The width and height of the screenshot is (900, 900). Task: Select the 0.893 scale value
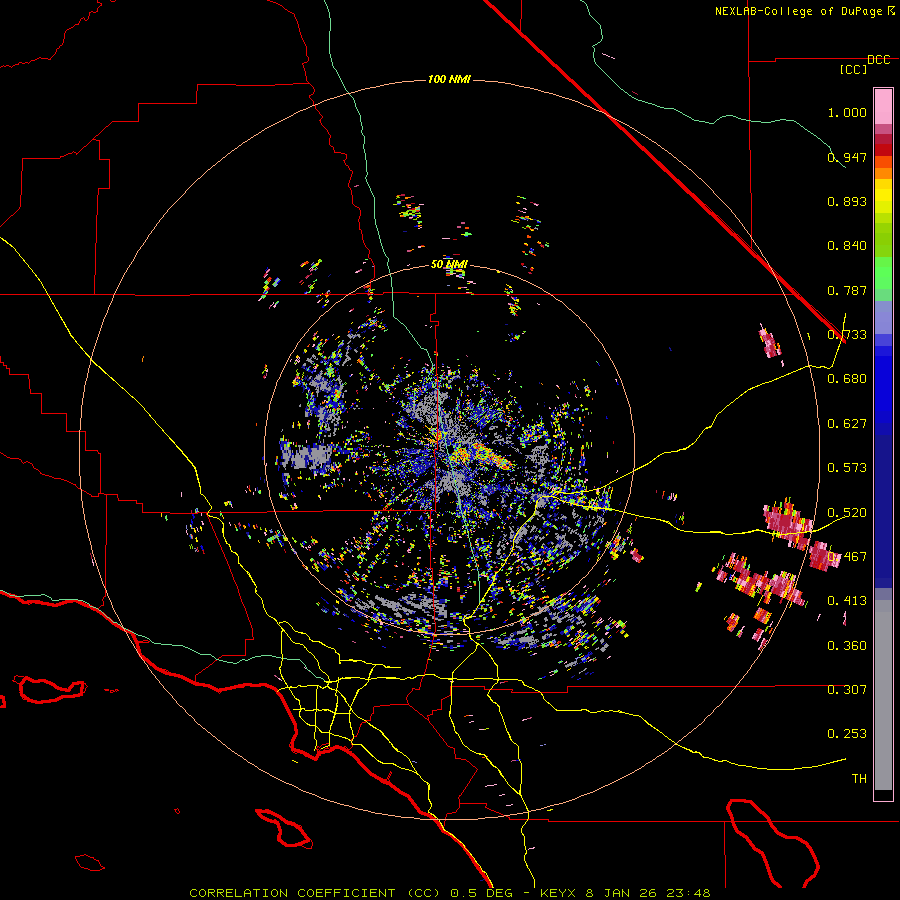(847, 201)
